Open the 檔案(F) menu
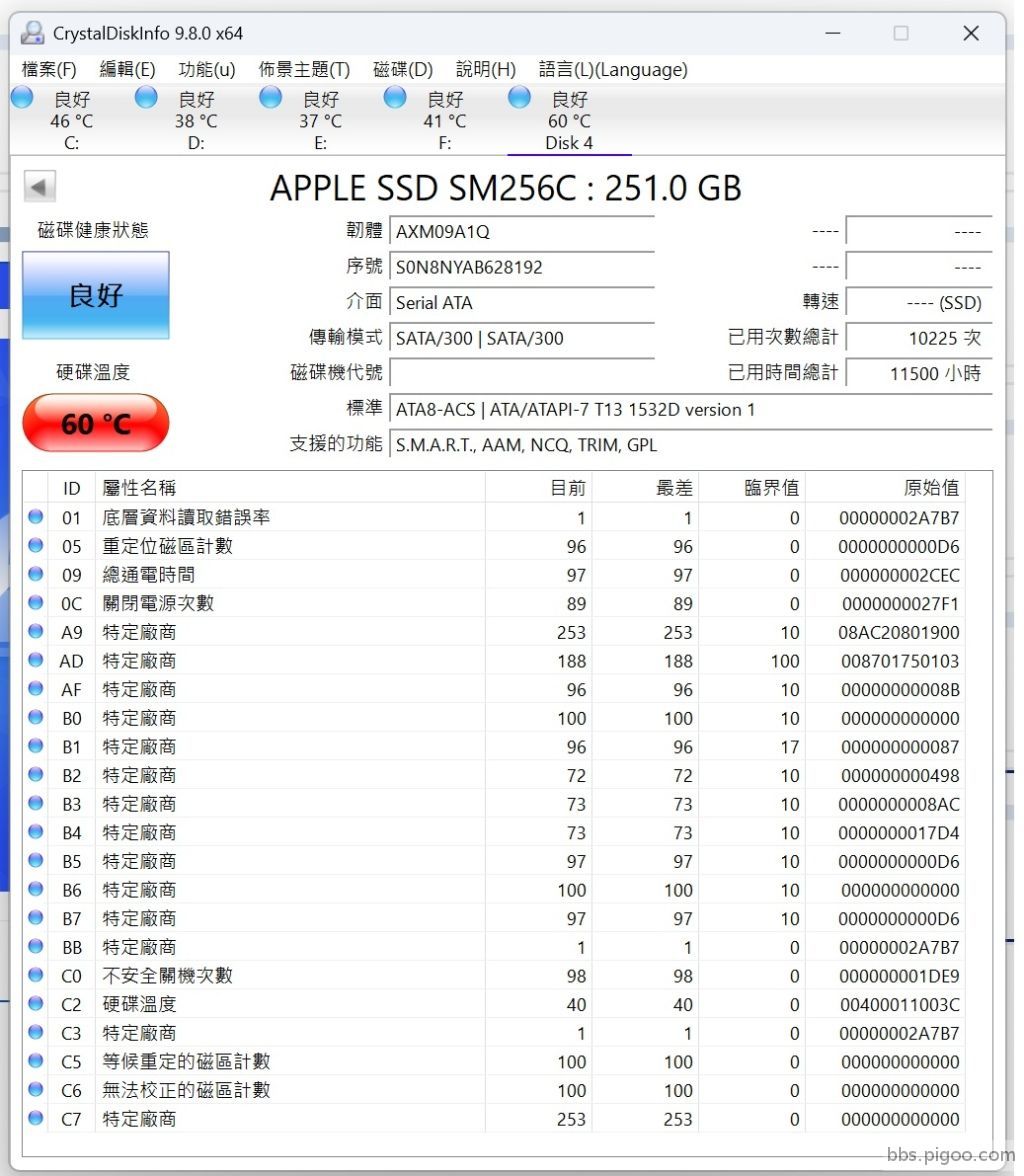This screenshot has height=1176, width=1024. (50, 70)
